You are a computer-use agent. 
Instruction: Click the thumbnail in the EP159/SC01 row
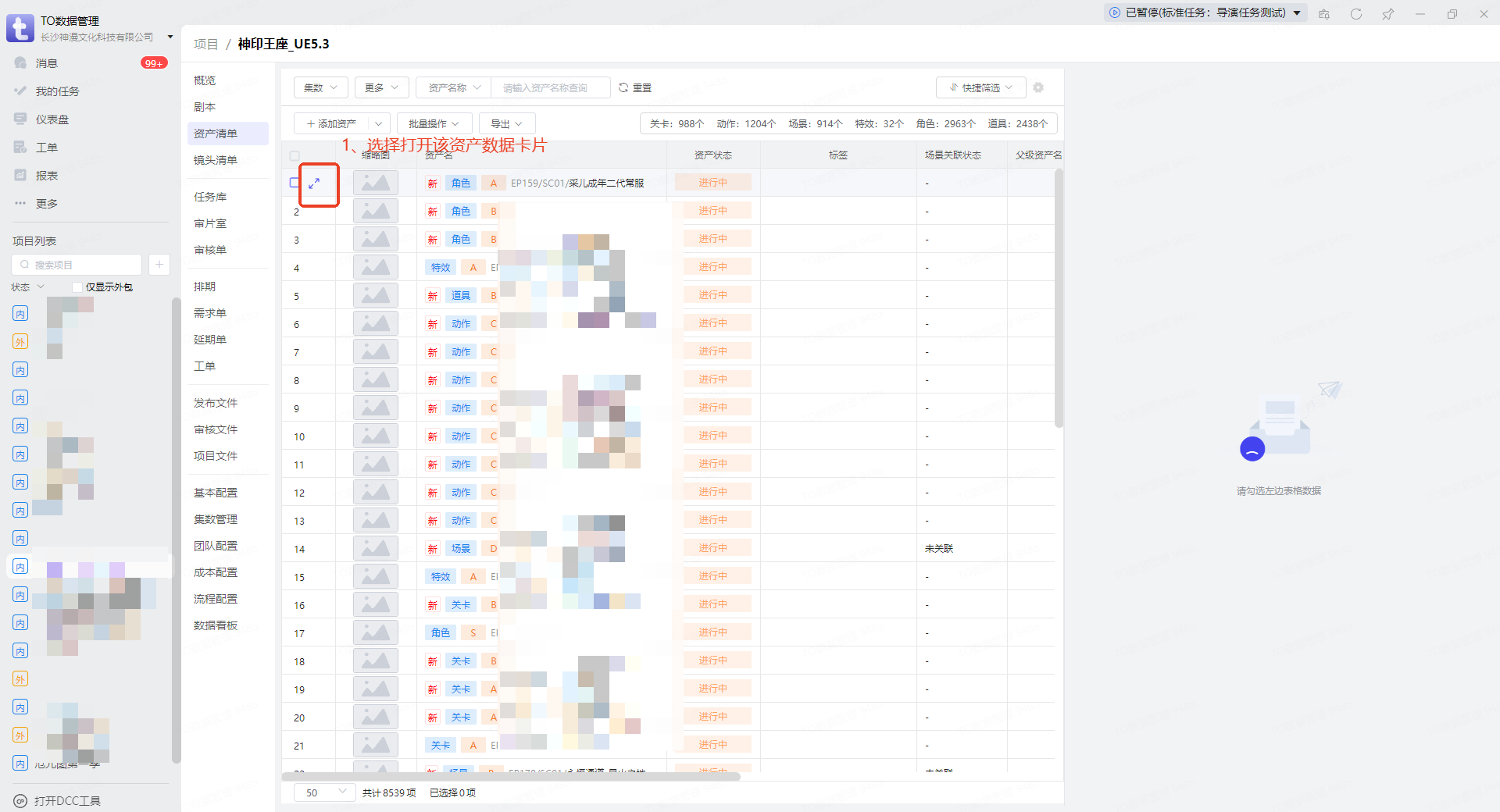(376, 183)
